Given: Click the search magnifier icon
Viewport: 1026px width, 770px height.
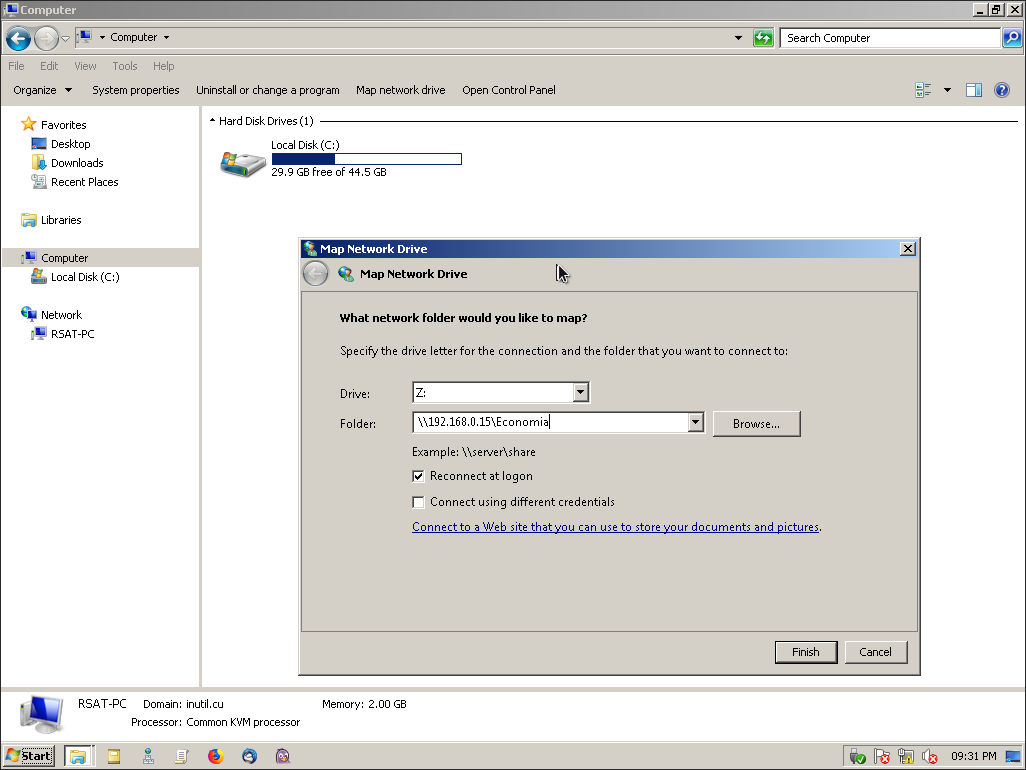Looking at the screenshot, I should 1012,38.
